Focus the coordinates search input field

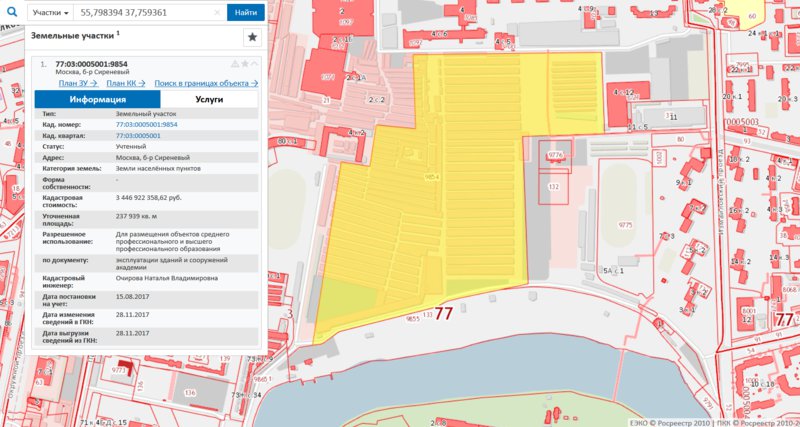coord(143,12)
